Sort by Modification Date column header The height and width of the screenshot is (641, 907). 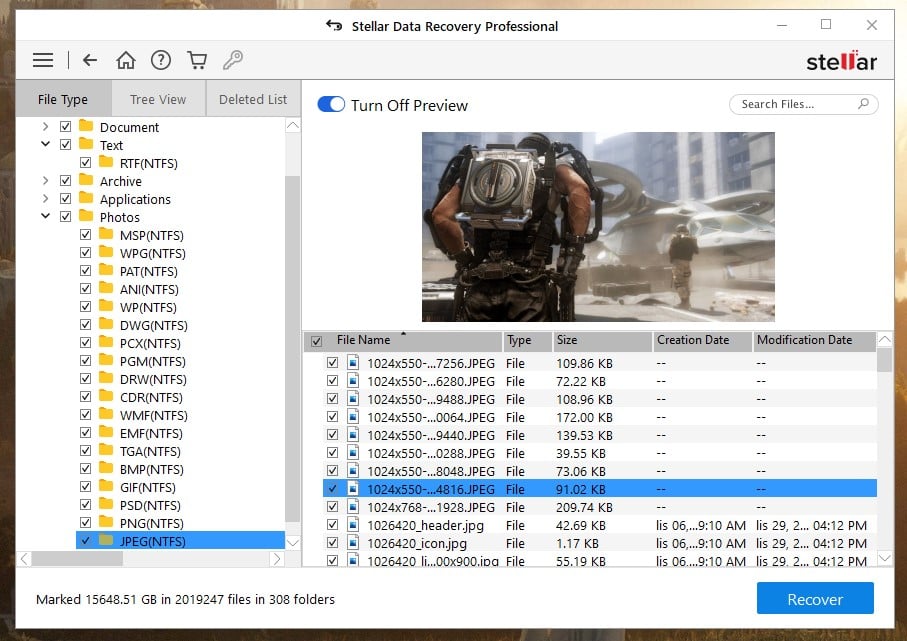pyautogui.click(x=814, y=341)
